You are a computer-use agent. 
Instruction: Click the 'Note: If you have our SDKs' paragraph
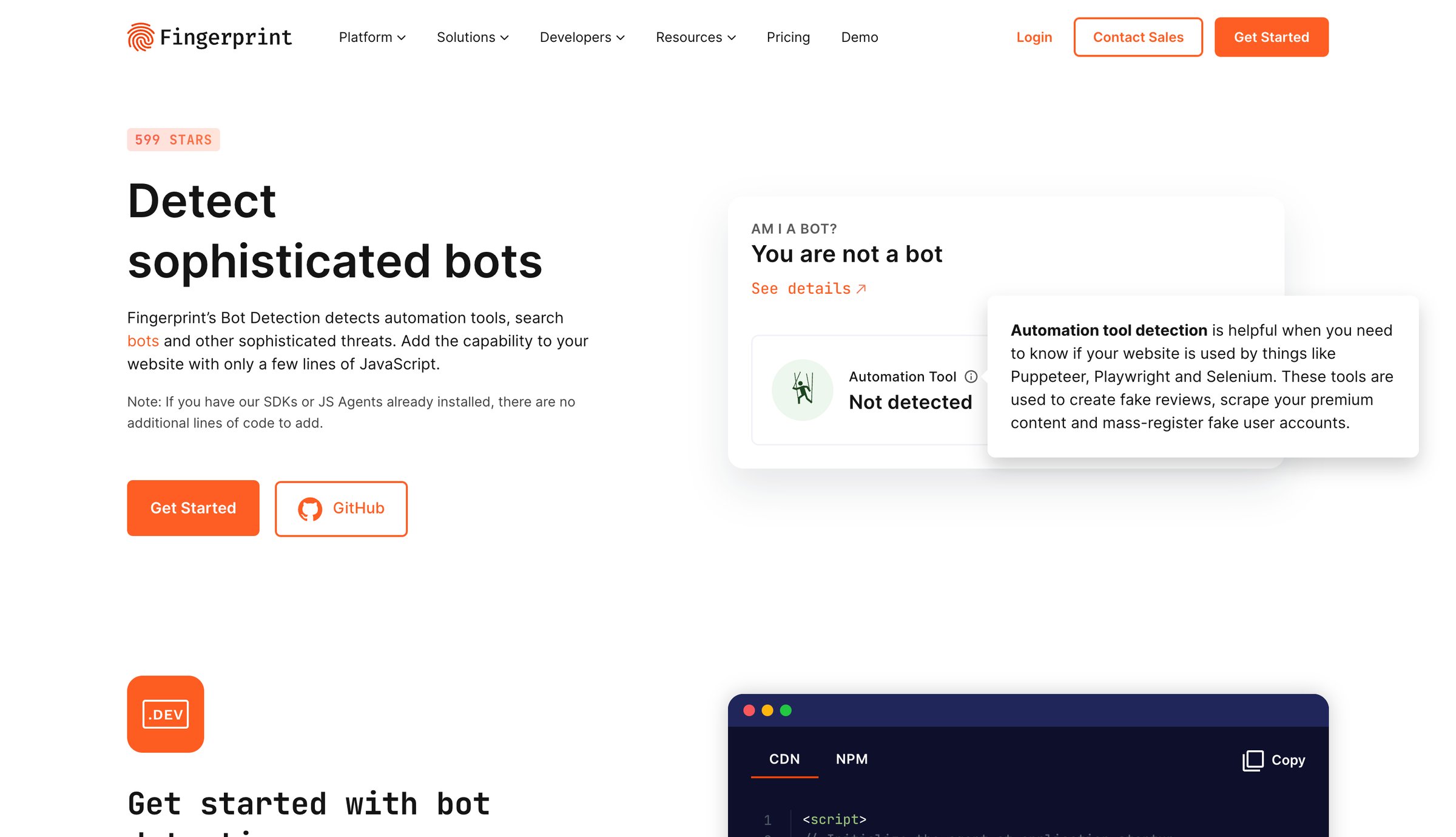pos(351,412)
